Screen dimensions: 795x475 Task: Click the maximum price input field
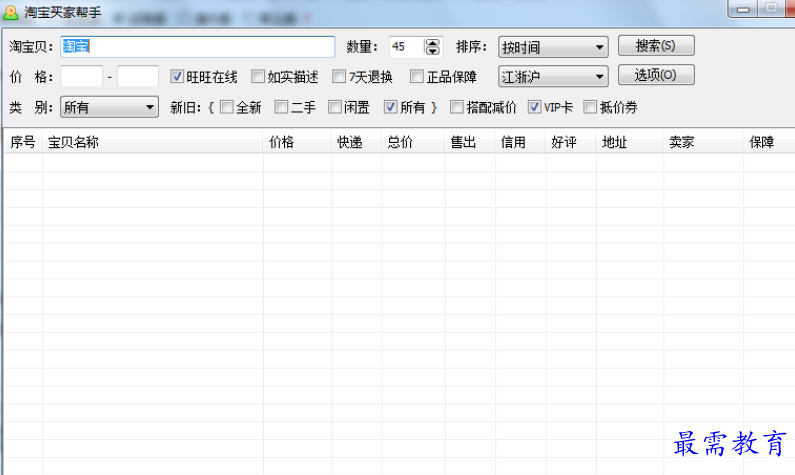pyautogui.click(x=138, y=77)
